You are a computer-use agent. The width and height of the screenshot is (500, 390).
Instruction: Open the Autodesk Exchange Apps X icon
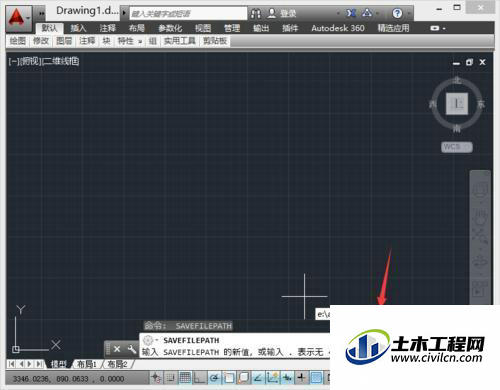coord(351,13)
